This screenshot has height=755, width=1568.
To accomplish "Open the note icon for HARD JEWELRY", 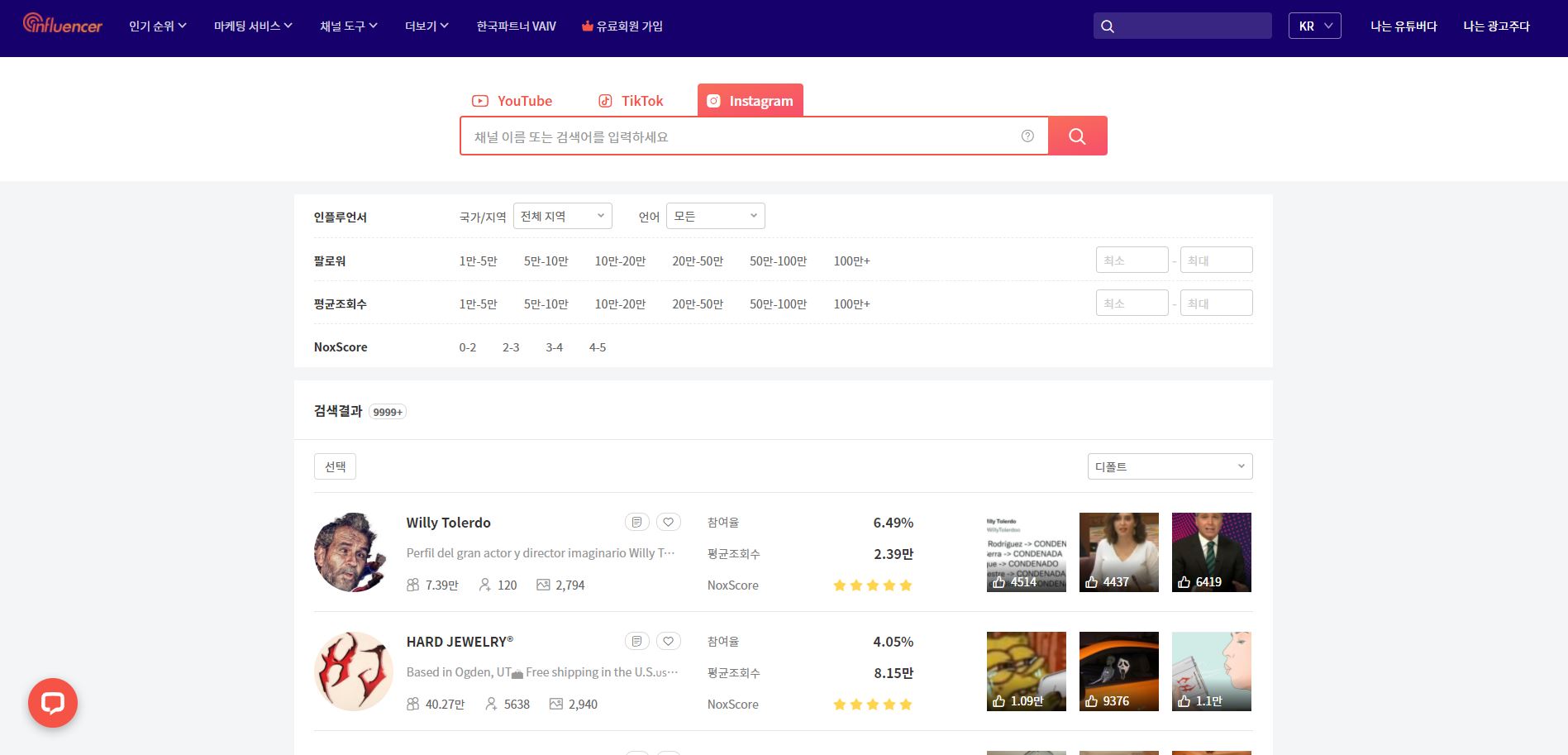I will pos(636,641).
